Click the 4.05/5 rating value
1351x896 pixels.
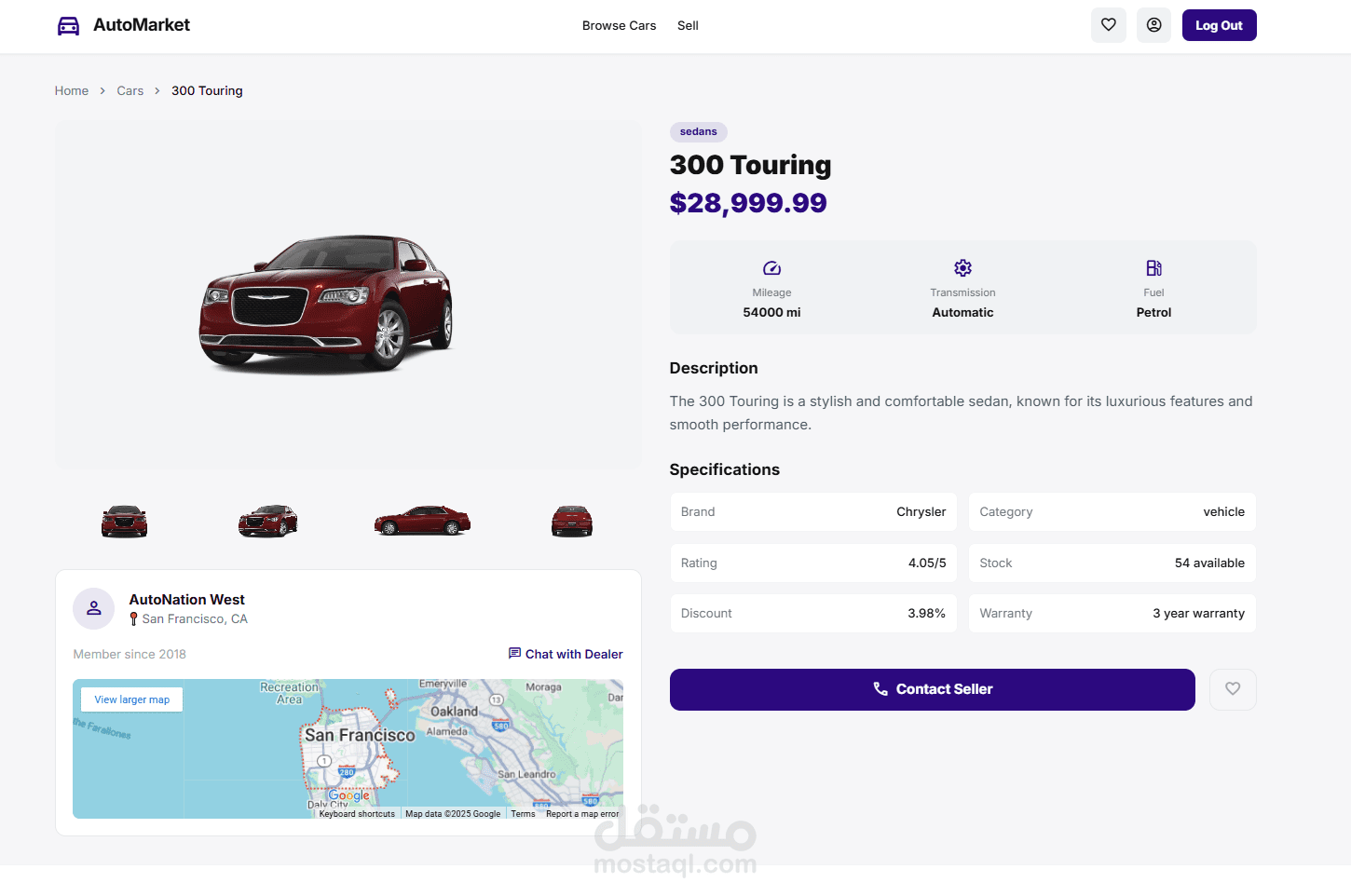(927, 563)
